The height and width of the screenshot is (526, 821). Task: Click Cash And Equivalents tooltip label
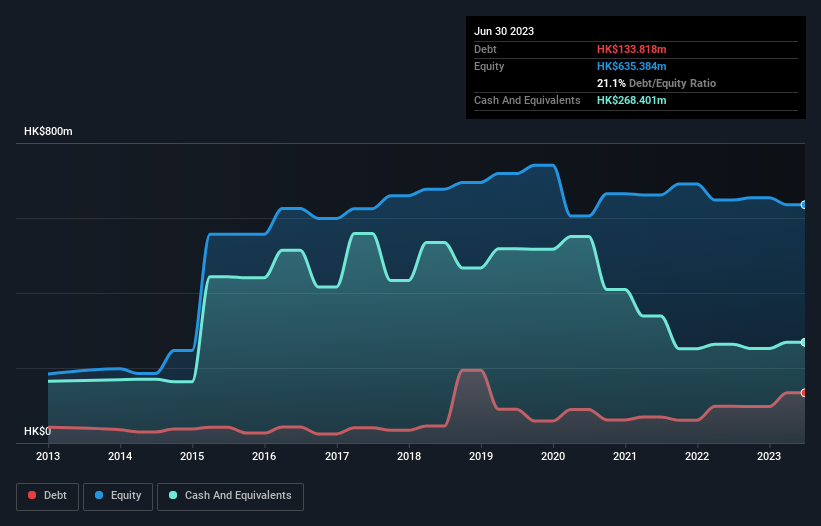(x=527, y=100)
